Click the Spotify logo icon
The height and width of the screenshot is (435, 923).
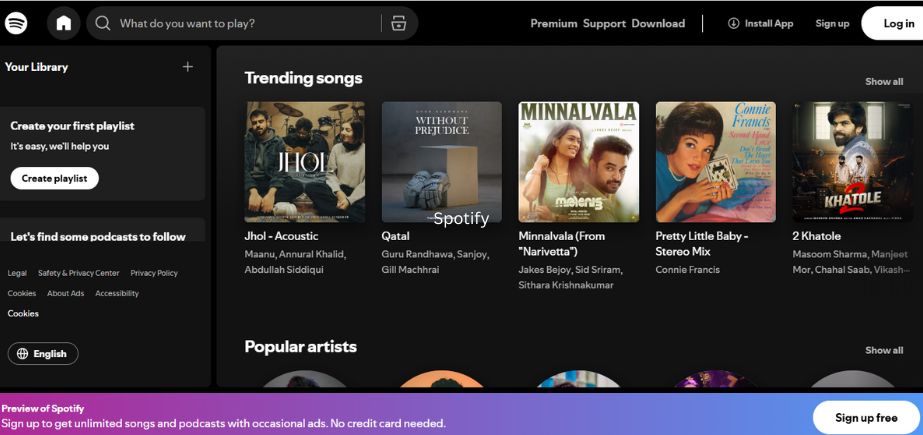(16, 24)
